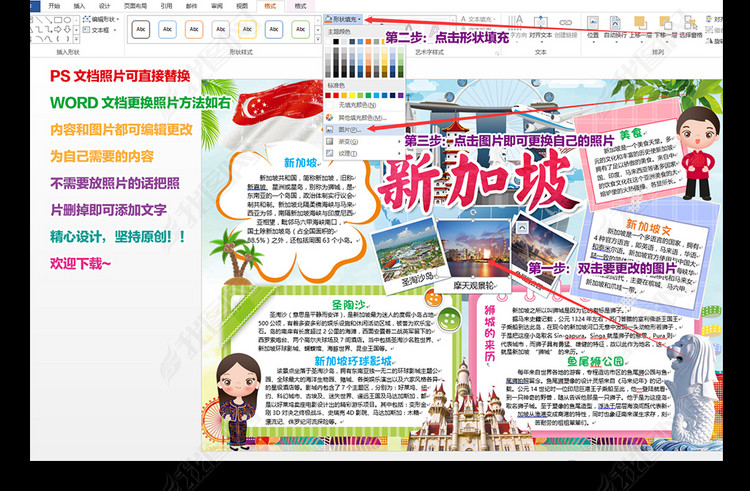The width and height of the screenshot is (750, 491).
Task: Open 其他填充颜色 color wheel option
Action: coord(364,117)
